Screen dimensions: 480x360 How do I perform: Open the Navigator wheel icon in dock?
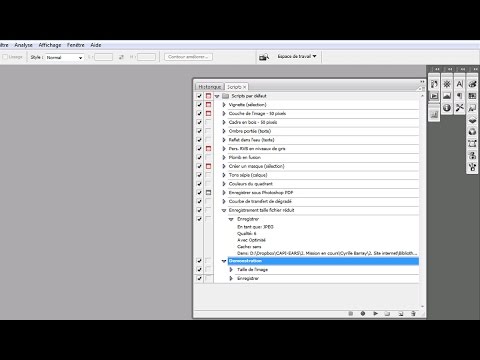[x=447, y=84]
